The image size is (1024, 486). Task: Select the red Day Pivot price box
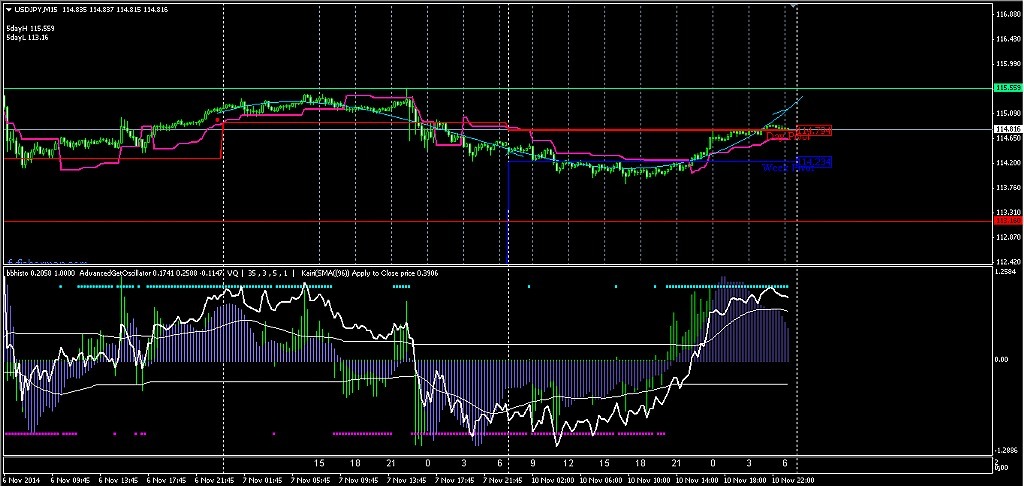[815, 130]
